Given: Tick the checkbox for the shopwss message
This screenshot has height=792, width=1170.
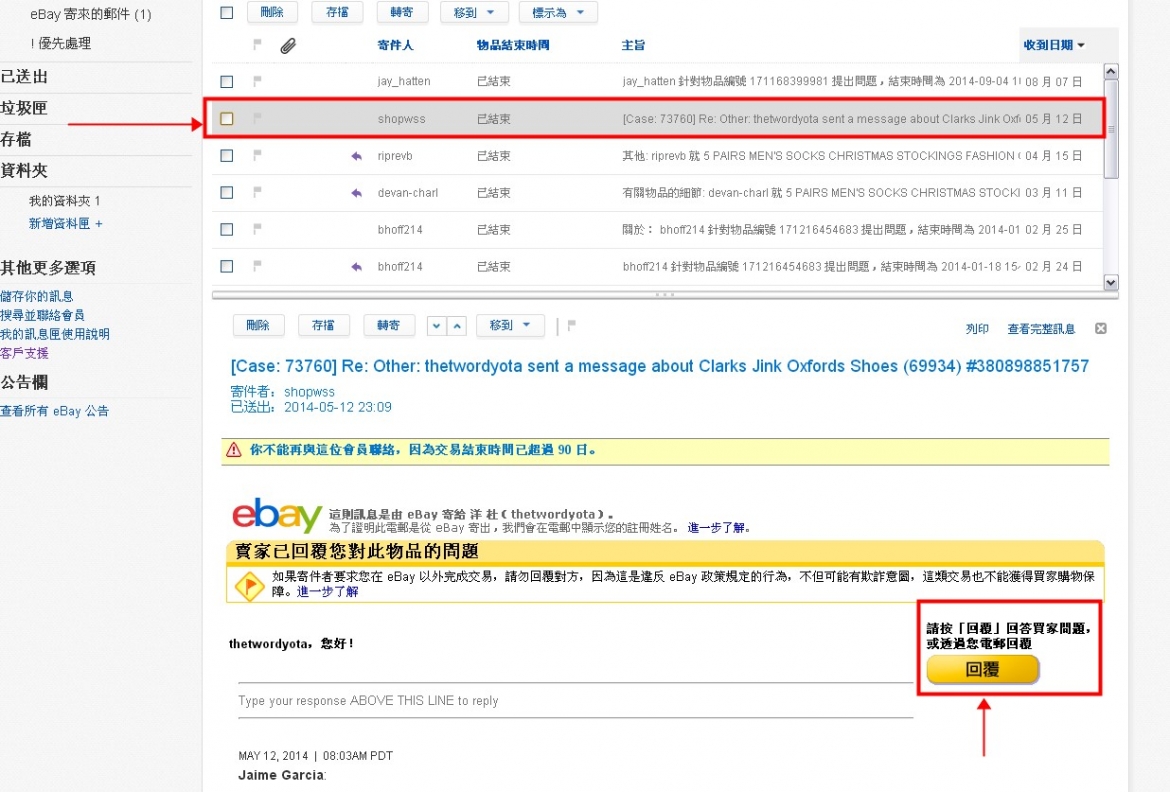Looking at the screenshot, I should click(227, 119).
